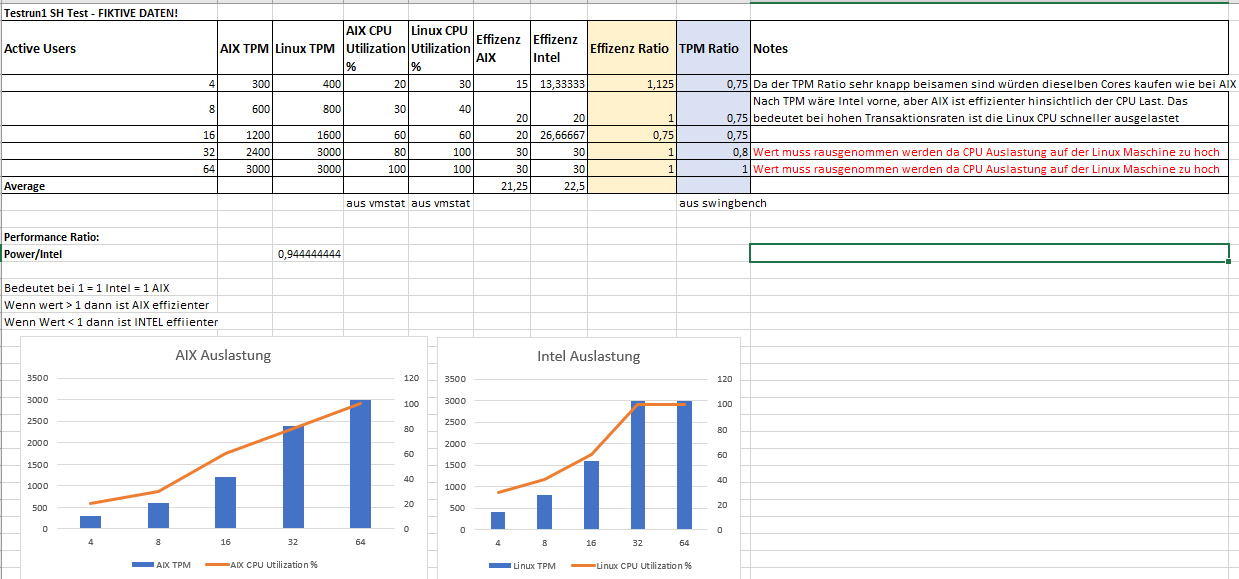
Task: Select the note starting 'Nach TPM wäre Intel vorne'
Action: click(989, 110)
